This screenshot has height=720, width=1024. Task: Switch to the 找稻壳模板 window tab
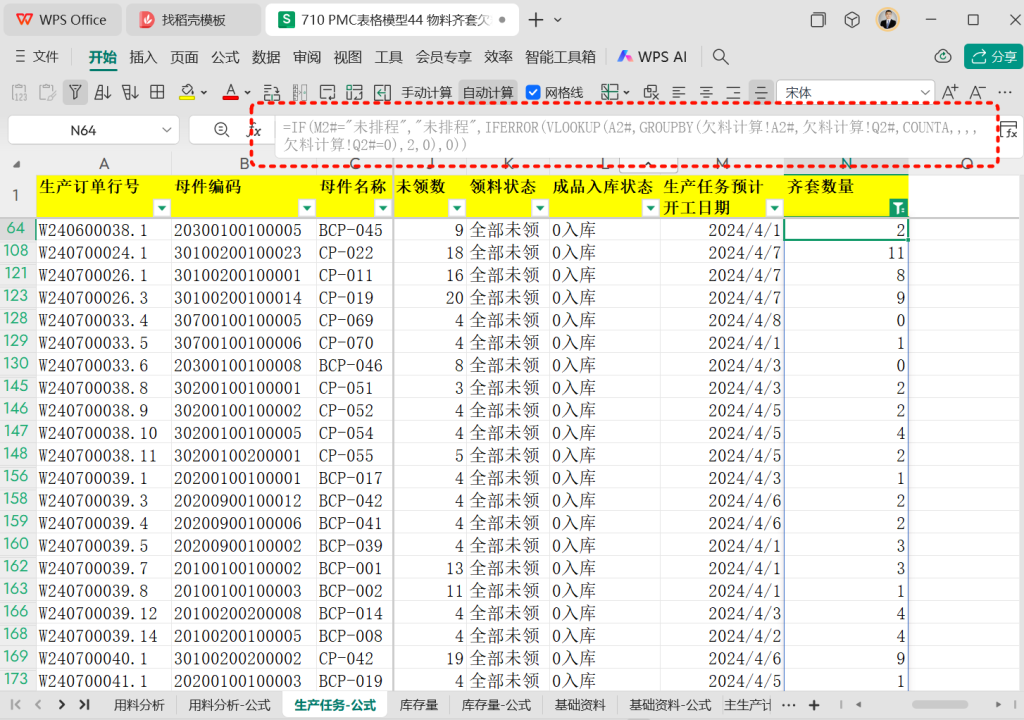(x=193, y=20)
